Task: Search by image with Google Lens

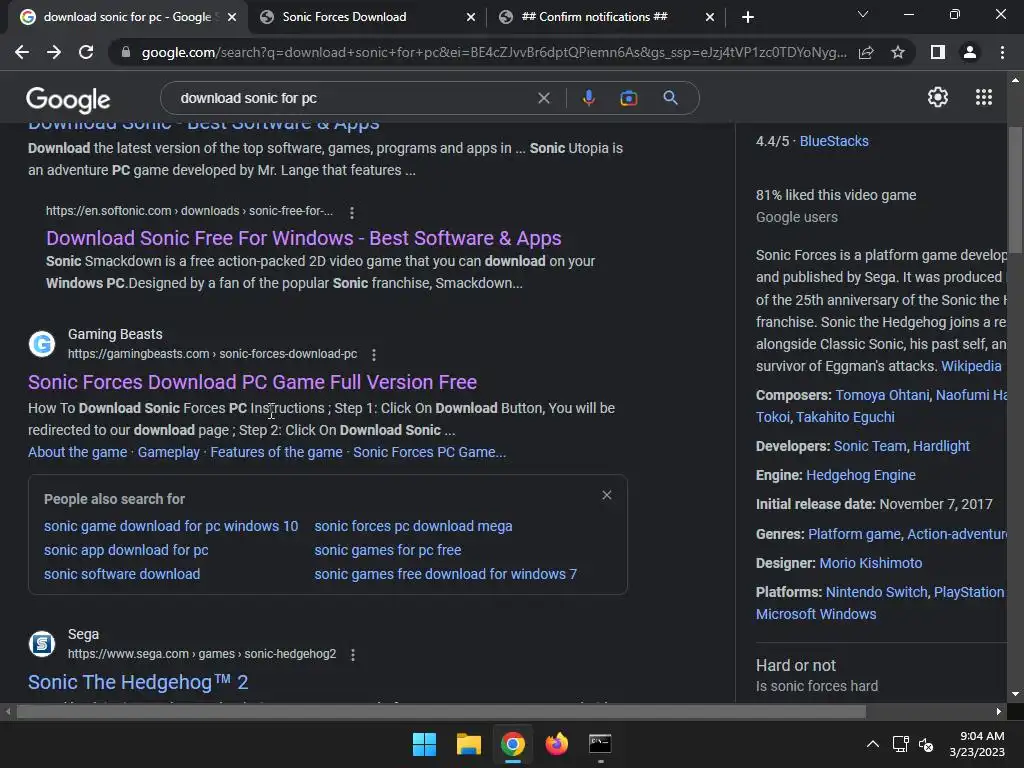Action: (x=628, y=98)
